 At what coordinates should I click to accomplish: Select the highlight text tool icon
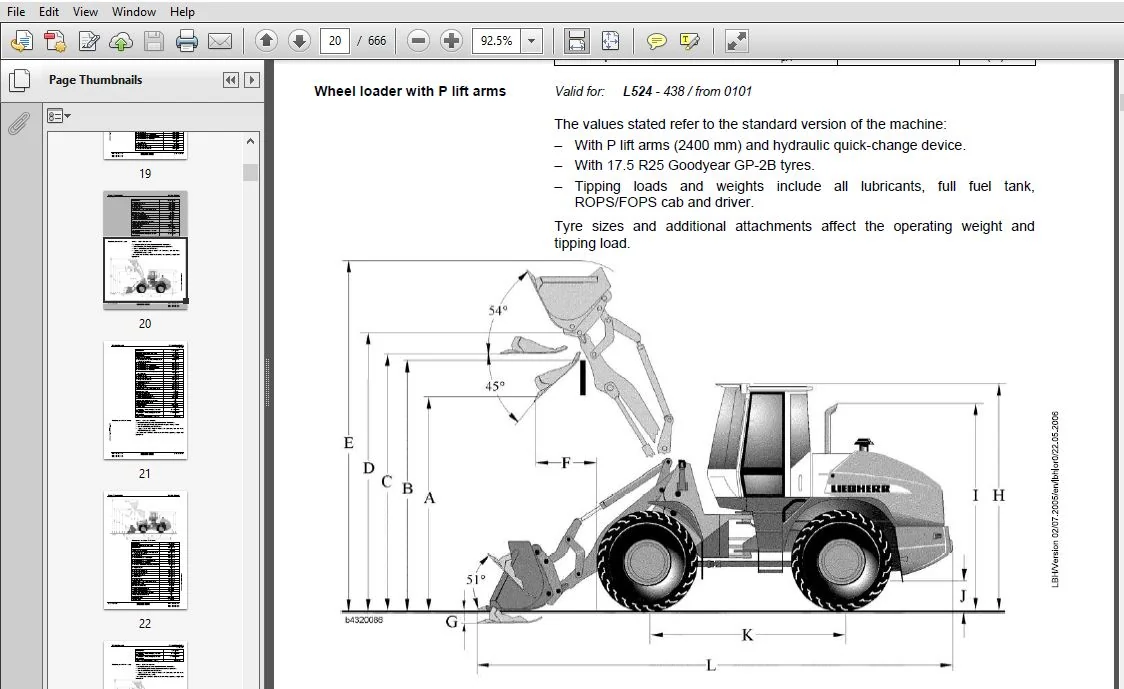(690, 41)
